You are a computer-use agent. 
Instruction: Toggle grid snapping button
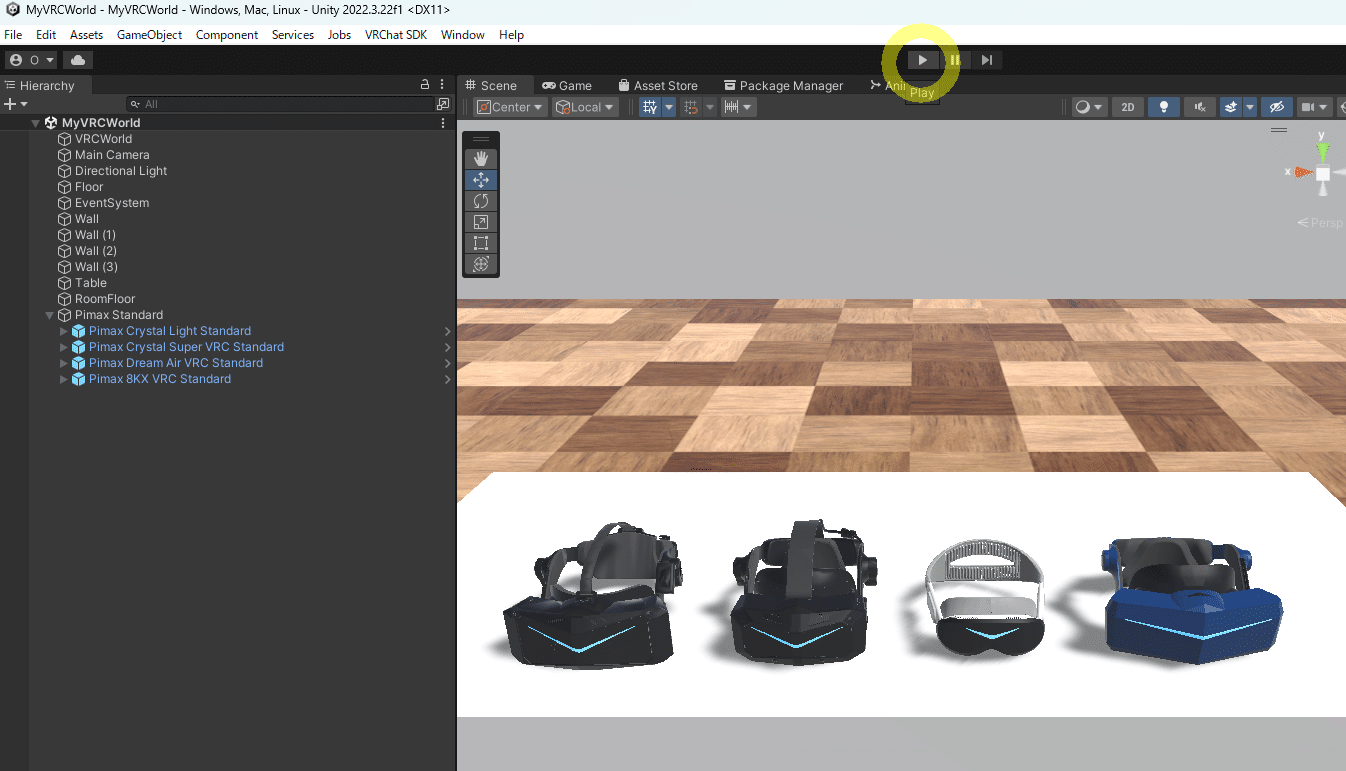650,107
